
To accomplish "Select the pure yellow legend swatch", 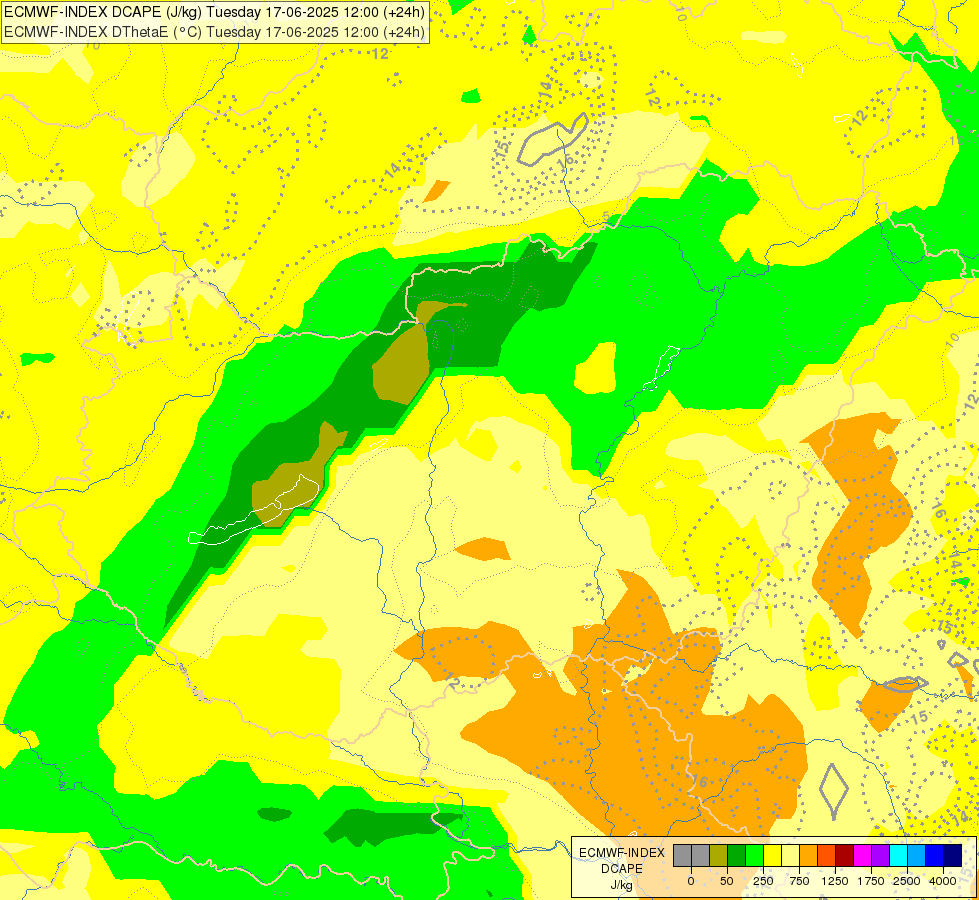I will (x=772, y=856).
